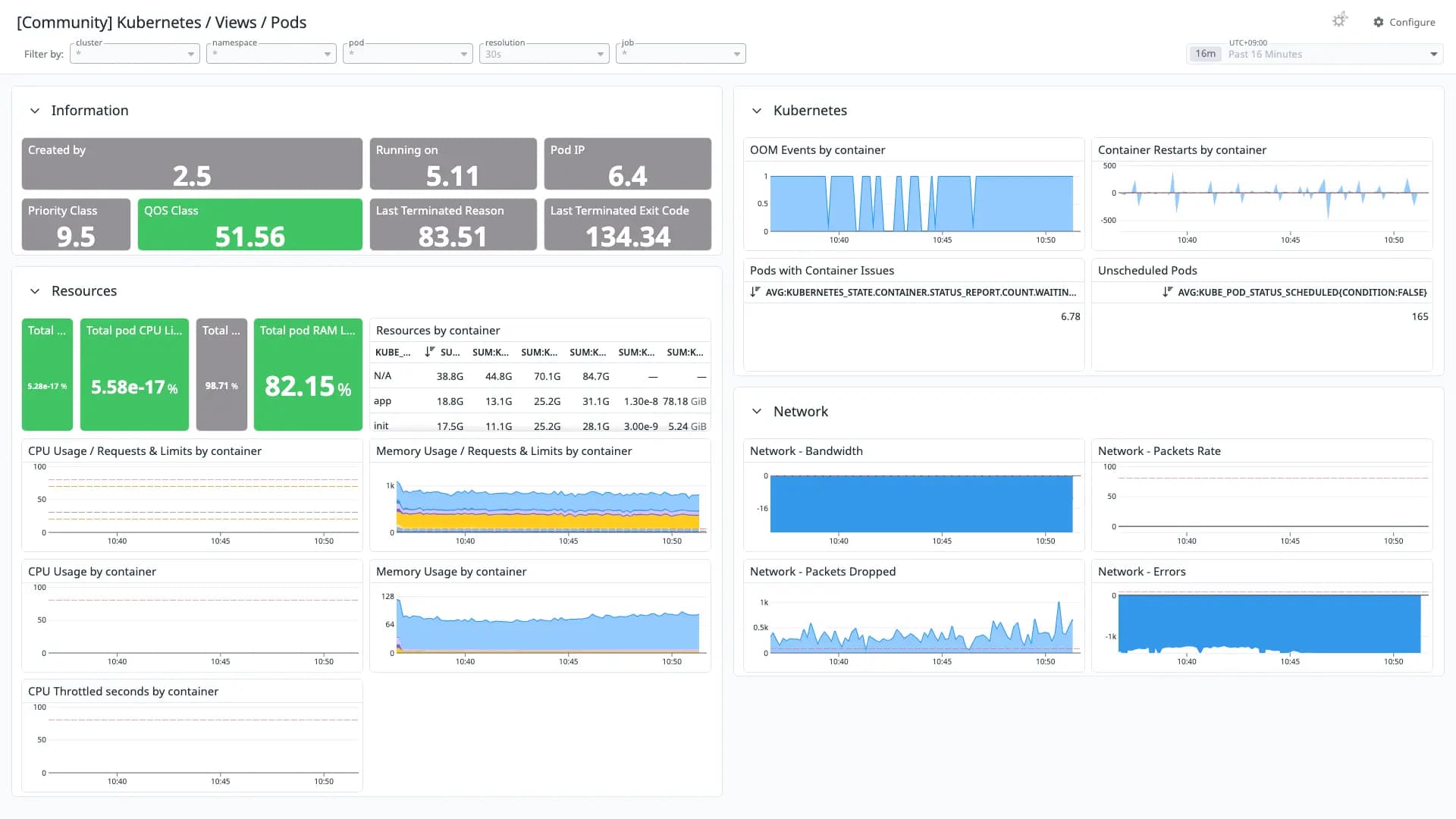Click the dashboard title Kubernetes / Views / Pods
This screenshot has width=1456, height=819.
coord(162,22)
